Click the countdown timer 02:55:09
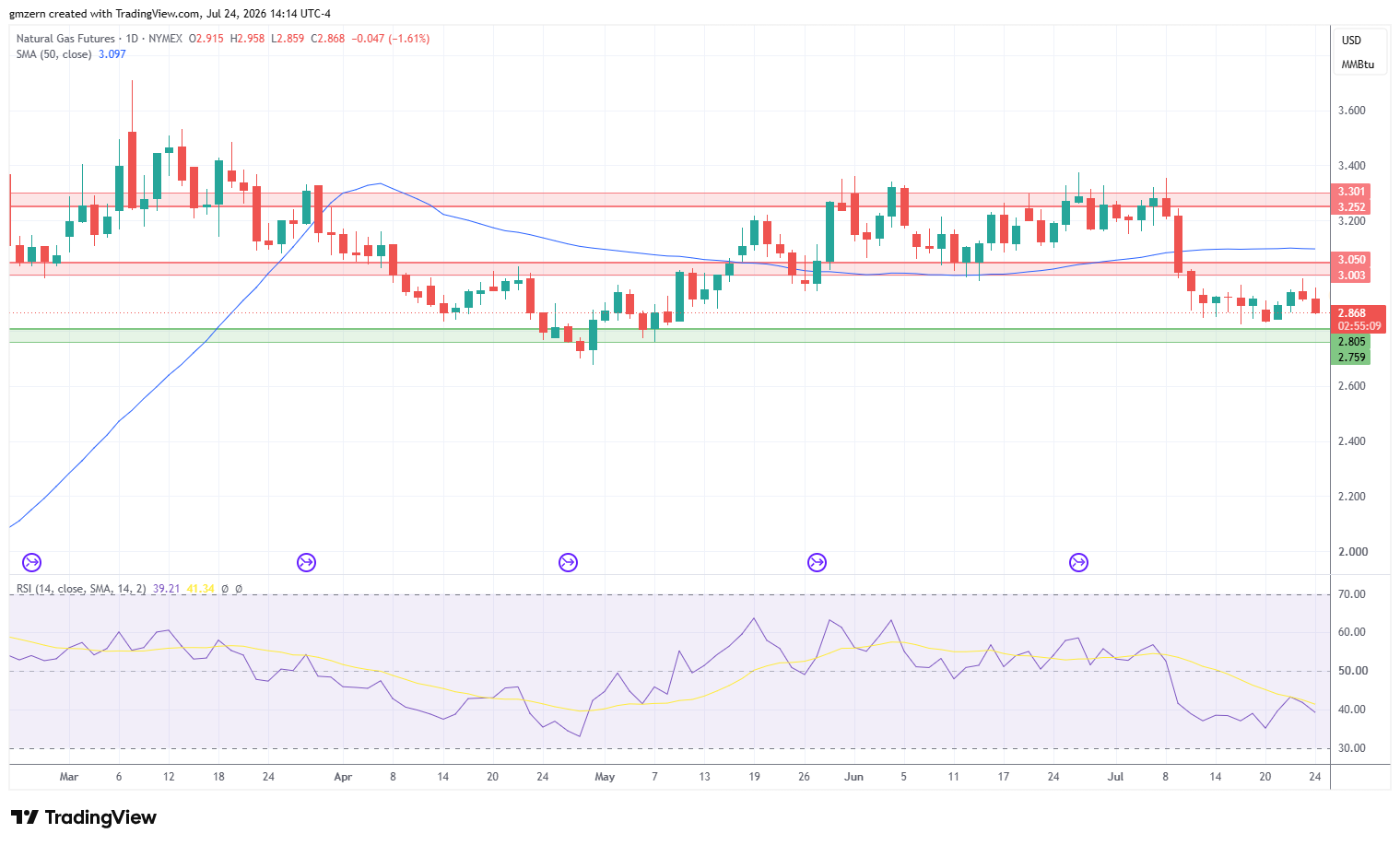Viewport: 1400px width, 845px height. [x=1359, y=326]
